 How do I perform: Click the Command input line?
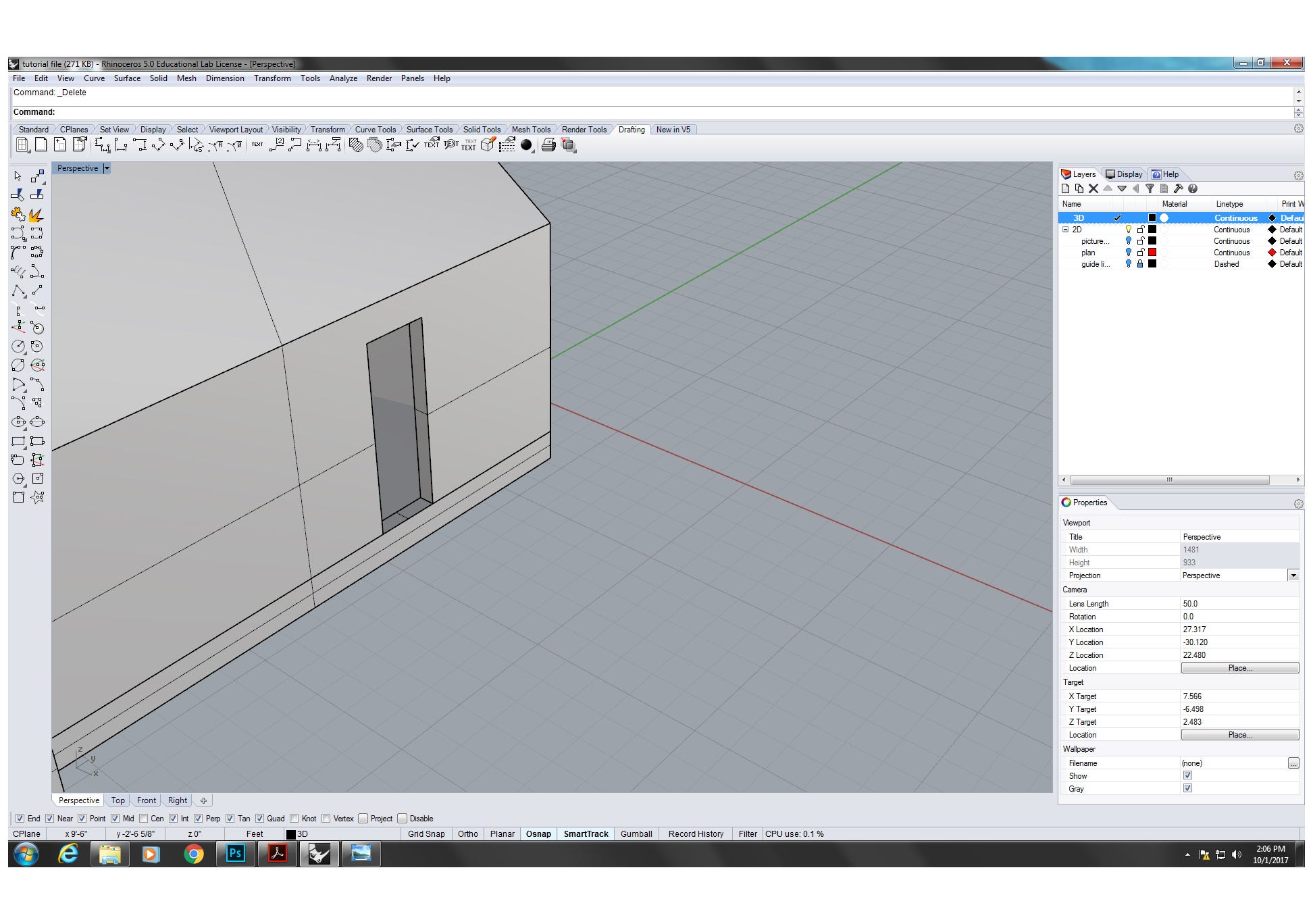(652, 112)
